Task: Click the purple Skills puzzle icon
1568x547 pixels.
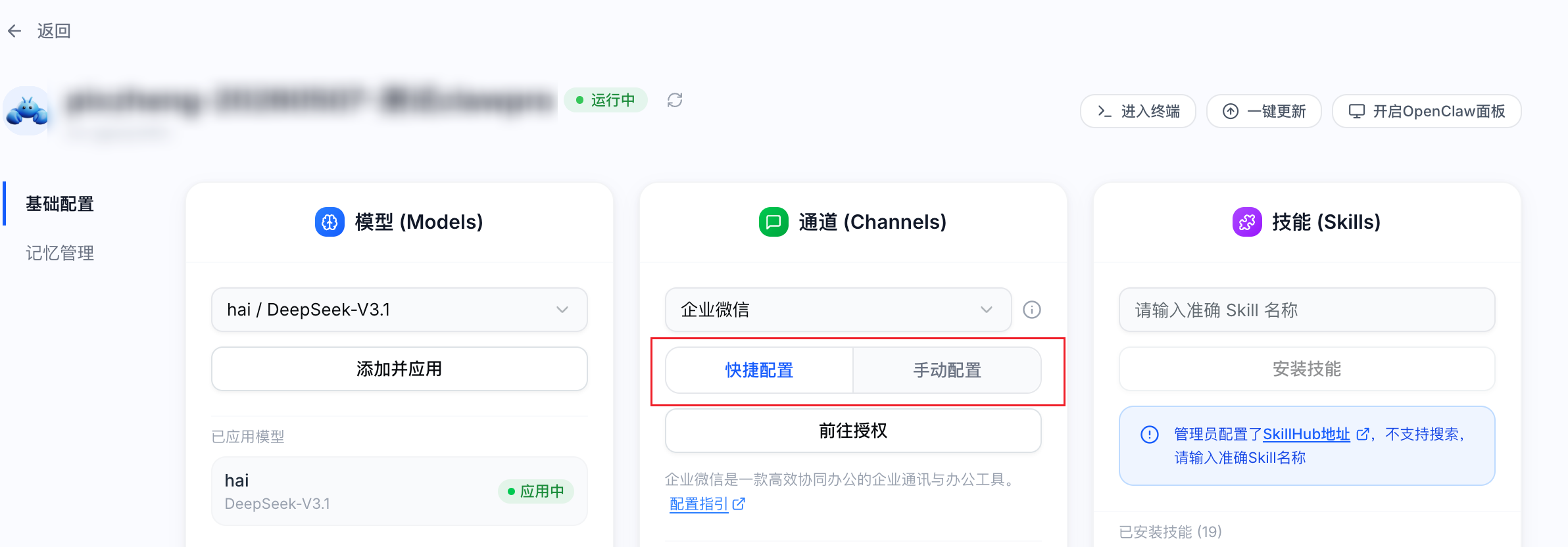Action: coord(1247,222)
